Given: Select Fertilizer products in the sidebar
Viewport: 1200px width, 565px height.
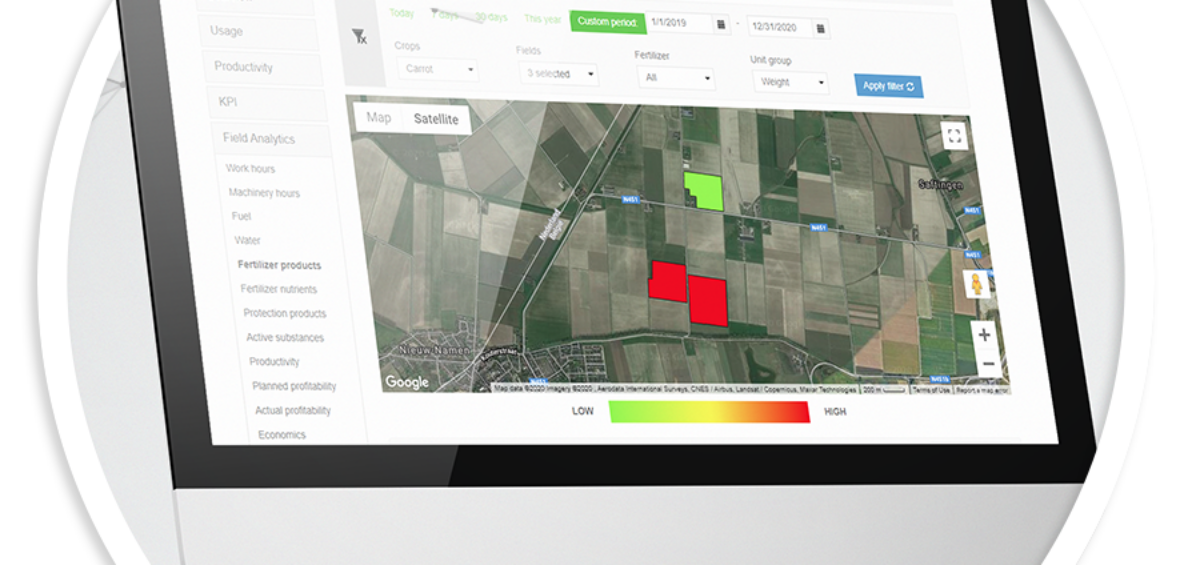Looking at the screenshot, I should (279, 266).
